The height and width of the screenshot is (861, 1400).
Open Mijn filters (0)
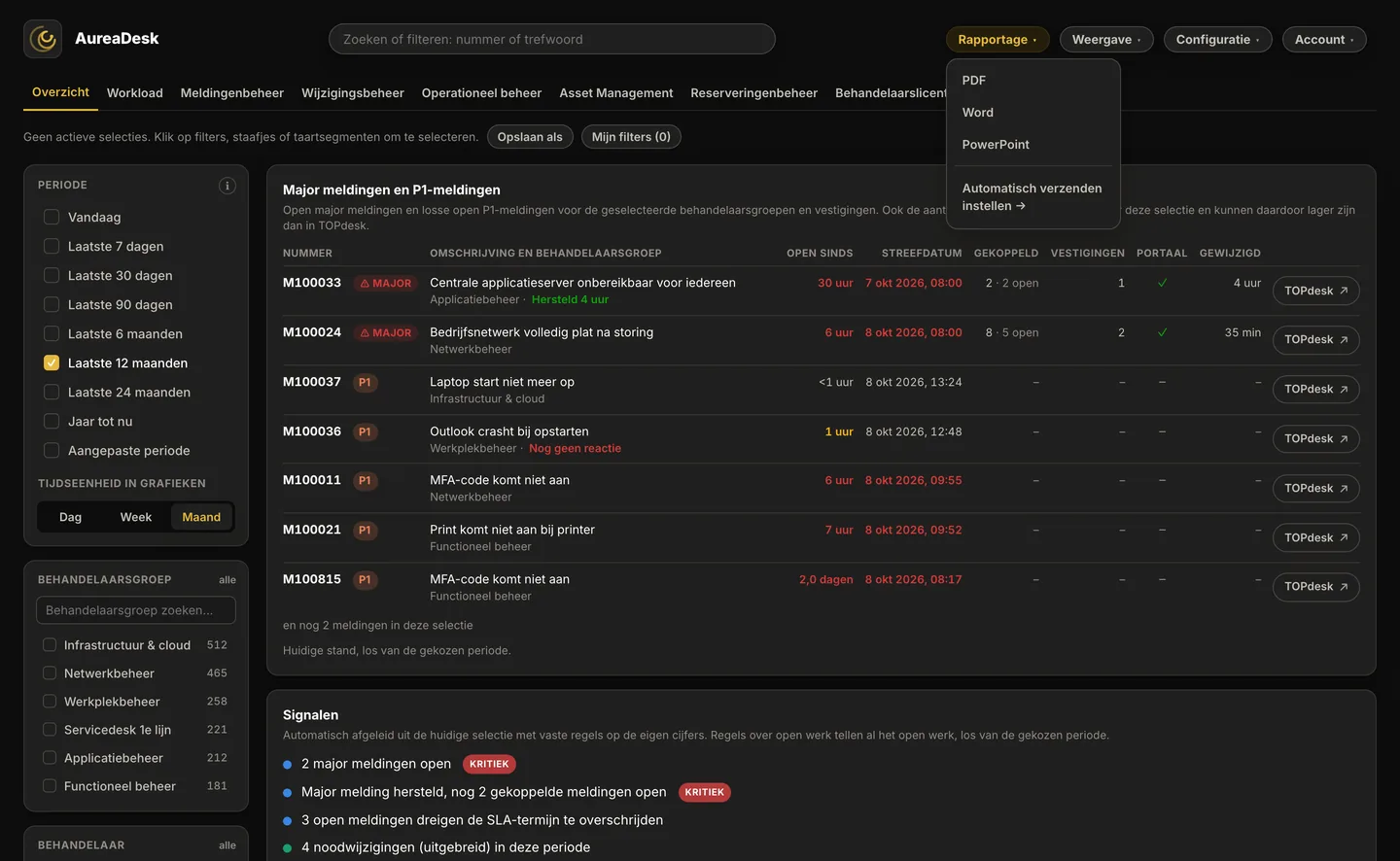pos(631,137)
